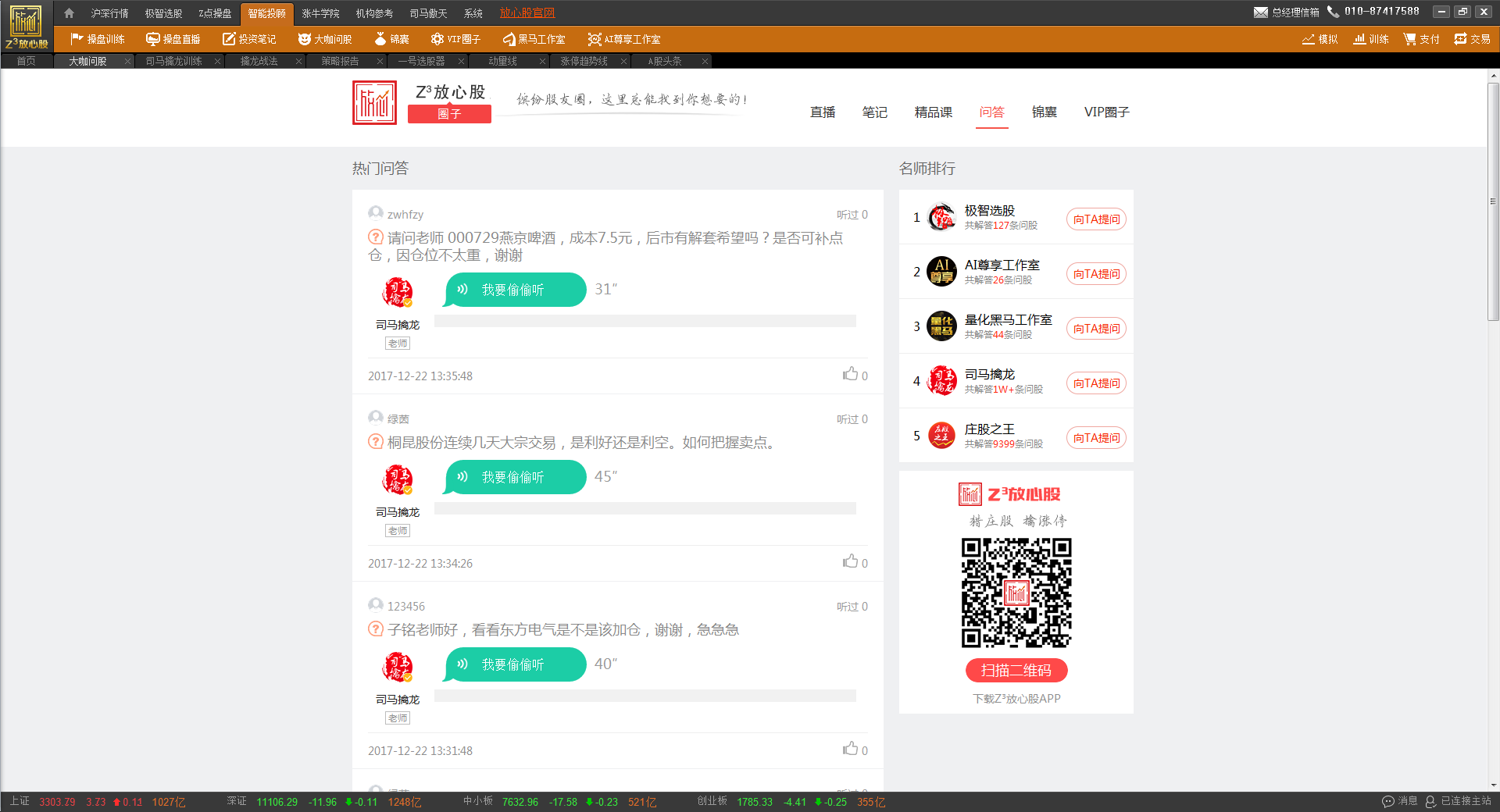The width and height of the screenshot is (1500, 812).
Task: Open the 总经理信箱 envelope icon
Action: click(1260, 12)
